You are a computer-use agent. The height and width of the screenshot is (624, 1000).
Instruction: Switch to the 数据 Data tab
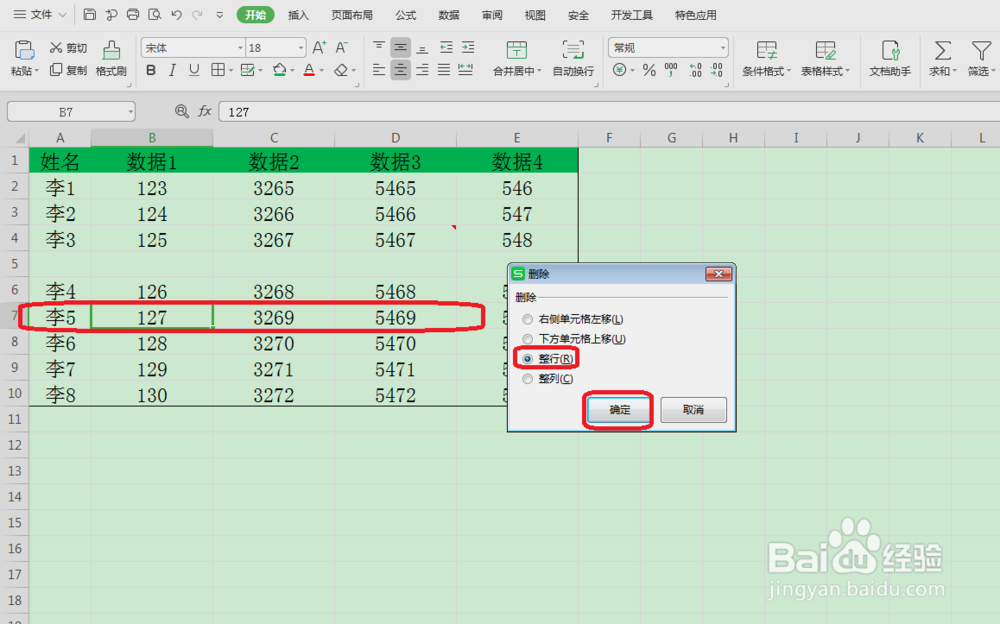[449, 15]
